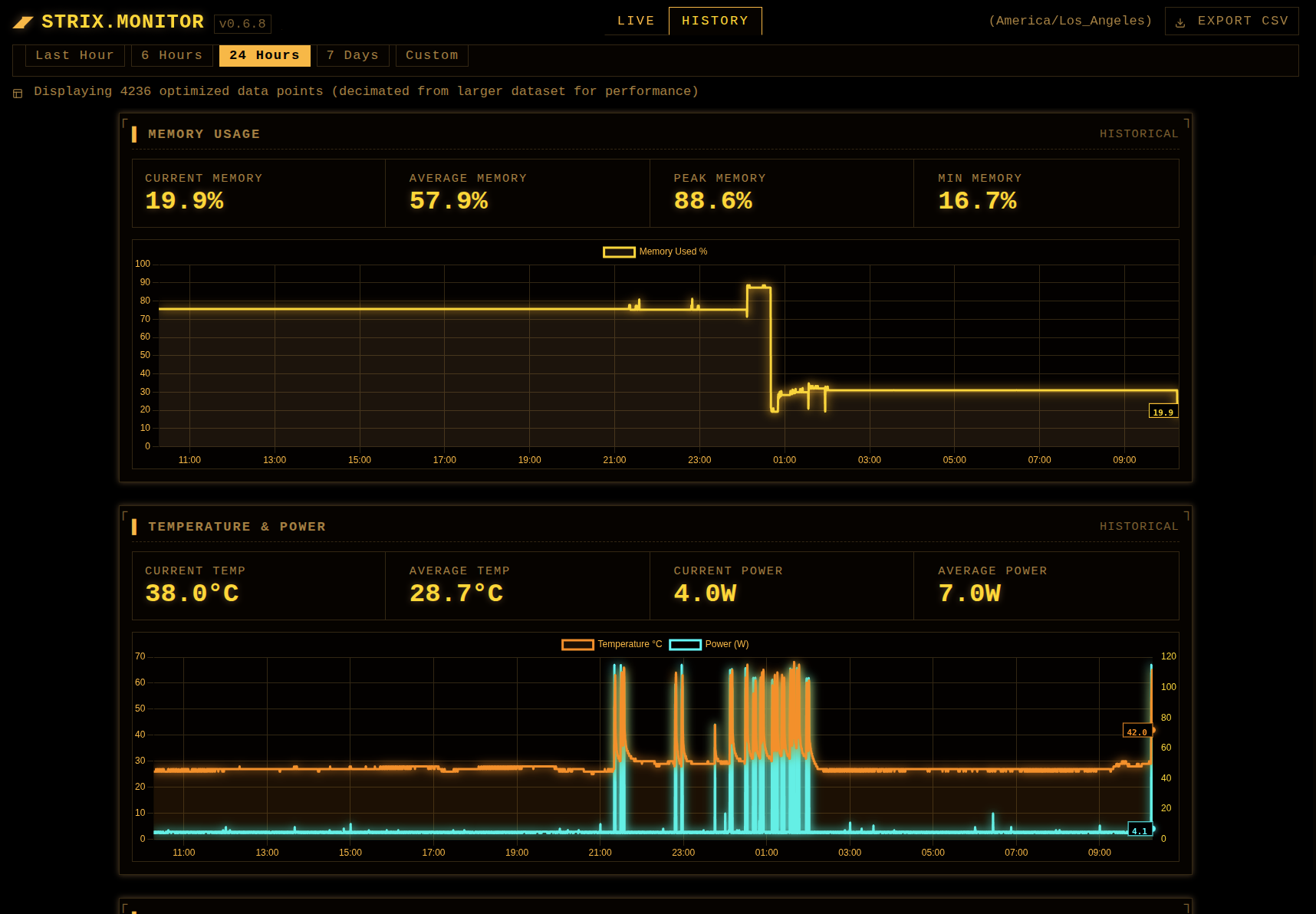Open the Custom time range option
This screenshot has width=1316, height=914.
click(x=432, y=55)
